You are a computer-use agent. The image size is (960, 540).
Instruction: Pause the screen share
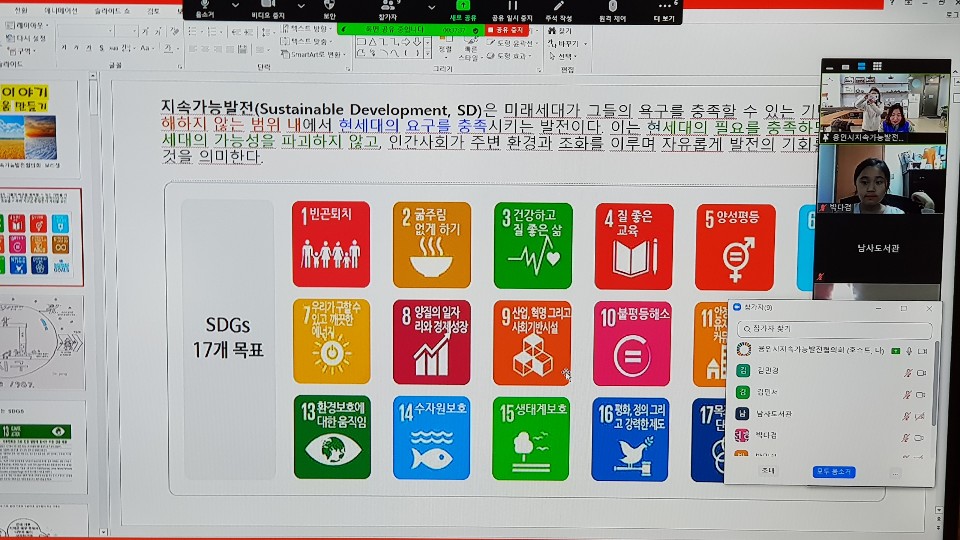512,7
